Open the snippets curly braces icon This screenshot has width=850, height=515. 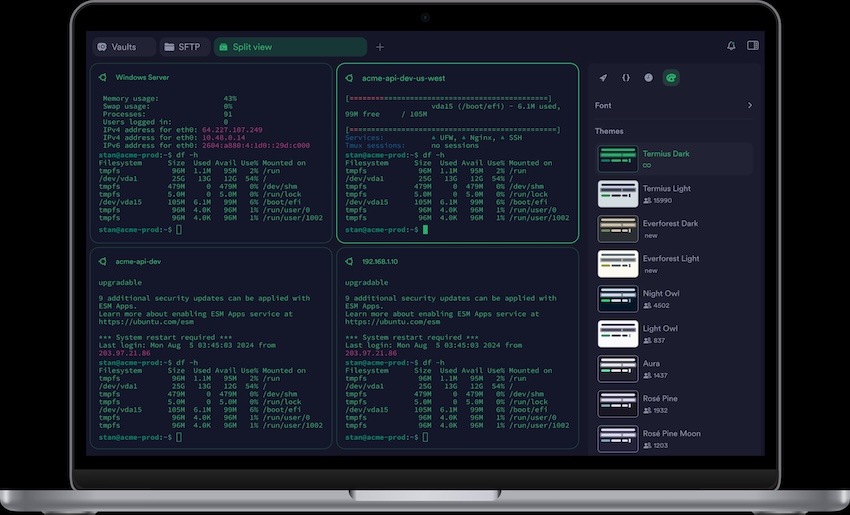pos(626,77)
